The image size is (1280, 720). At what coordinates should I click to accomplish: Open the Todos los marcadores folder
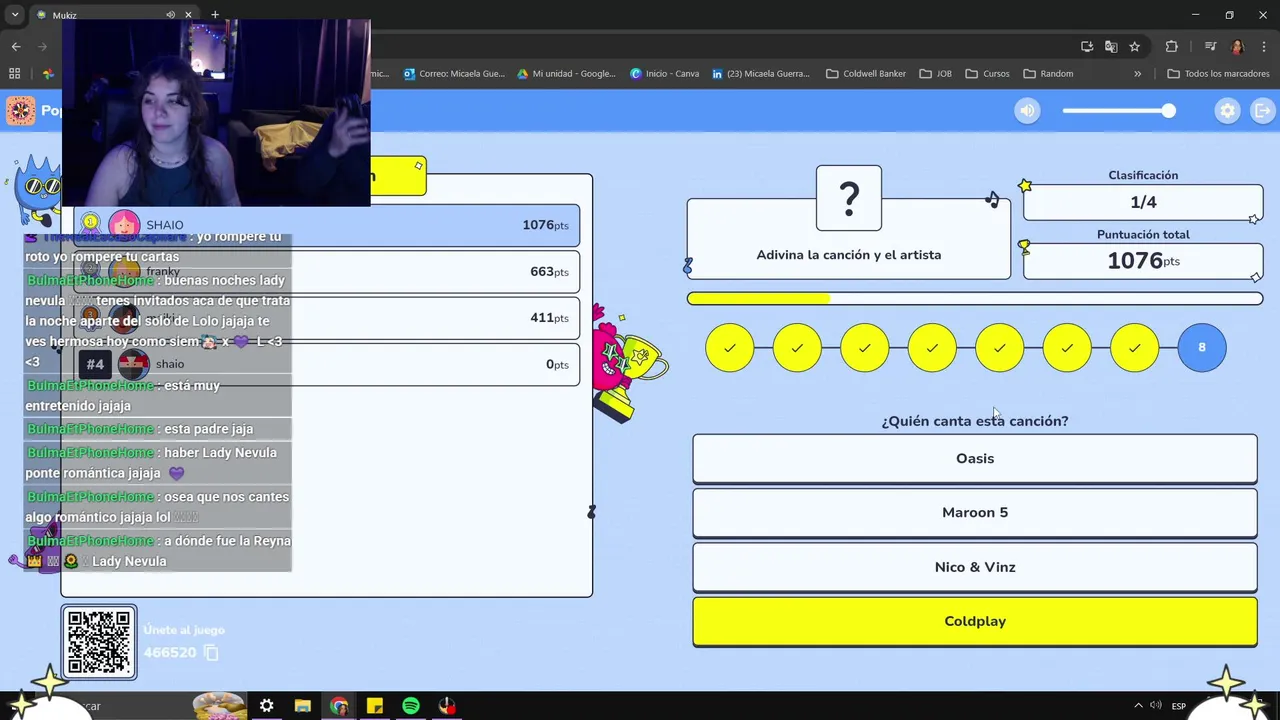(1218, 73)
